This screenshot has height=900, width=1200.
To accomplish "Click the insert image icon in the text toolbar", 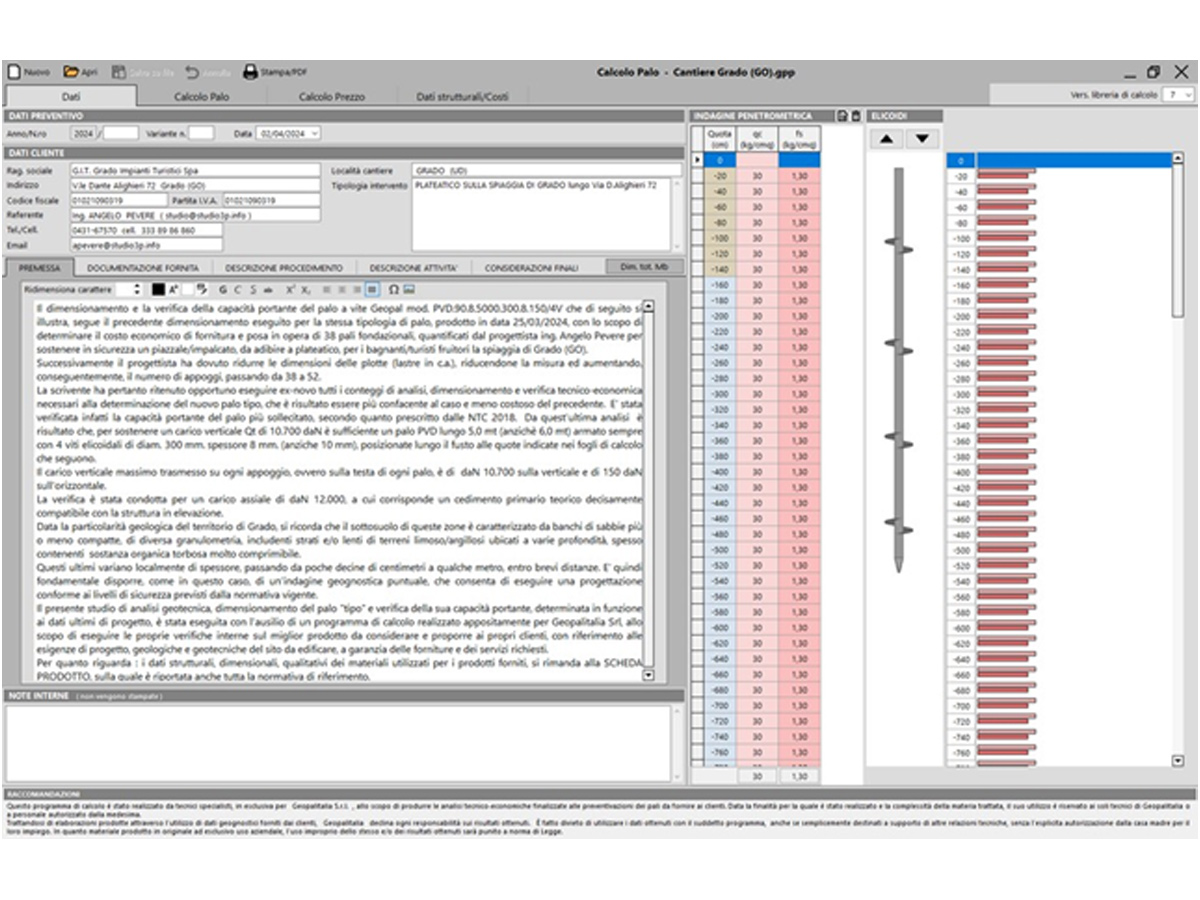I will click(x=409, y=289).
